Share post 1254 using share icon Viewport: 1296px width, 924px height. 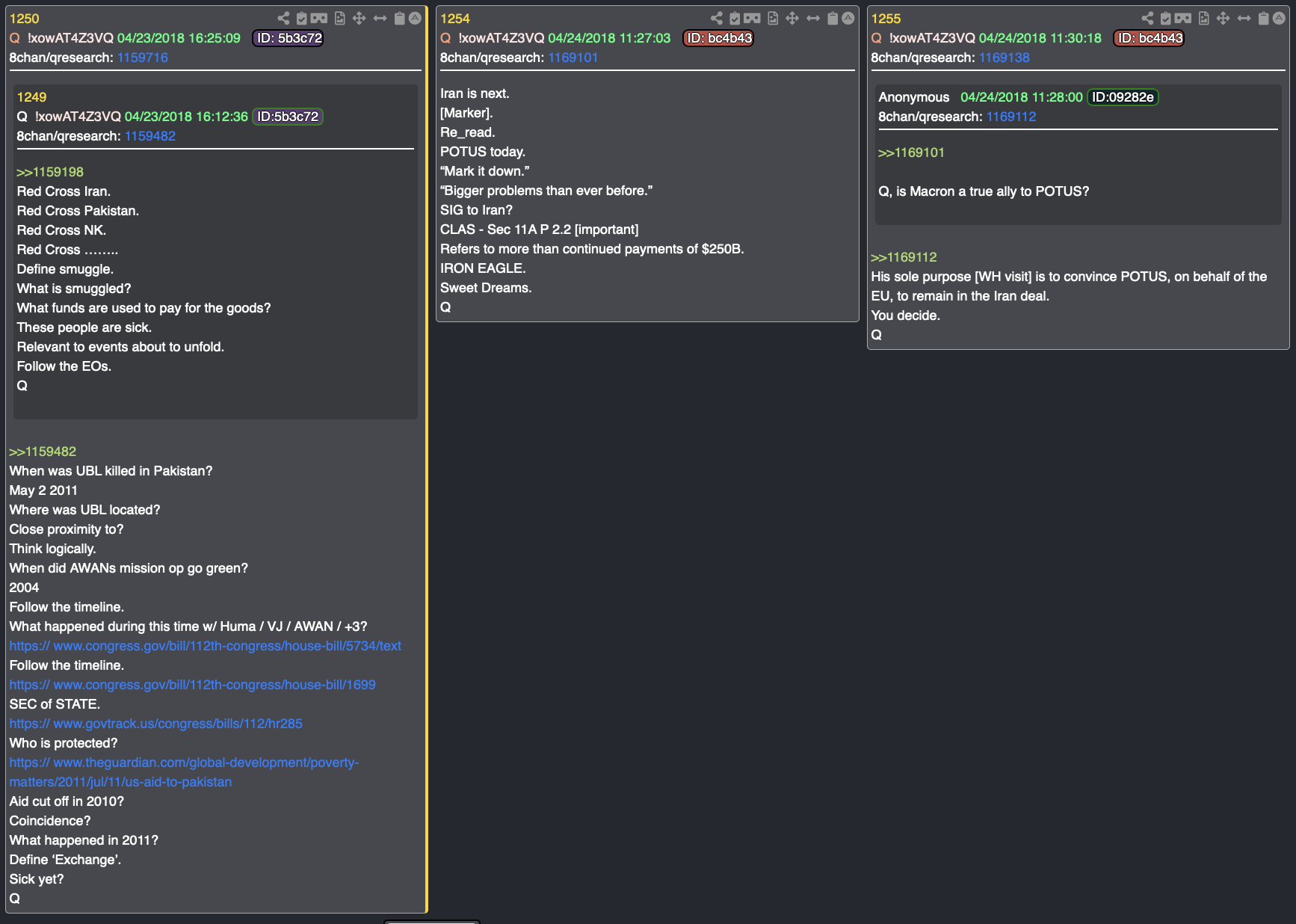717,19
